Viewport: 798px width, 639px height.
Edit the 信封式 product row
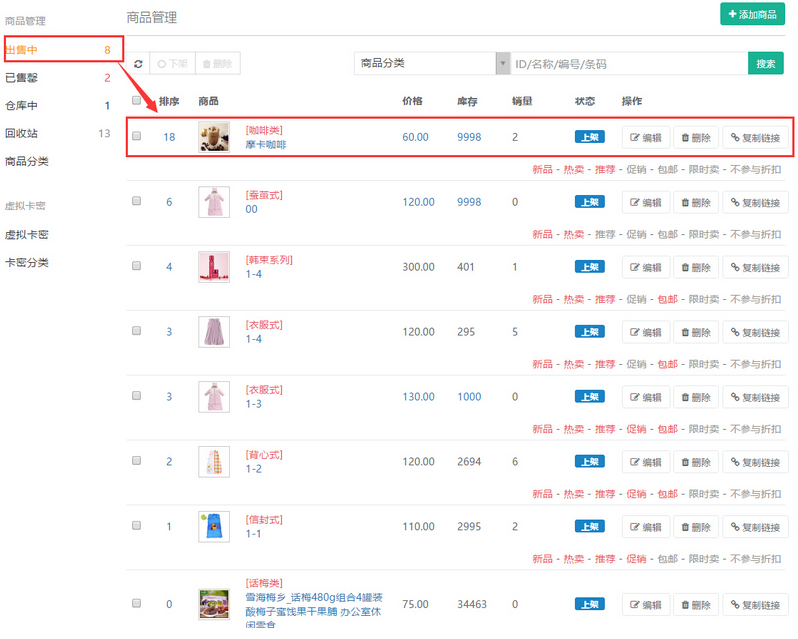[x=645, y=528]
